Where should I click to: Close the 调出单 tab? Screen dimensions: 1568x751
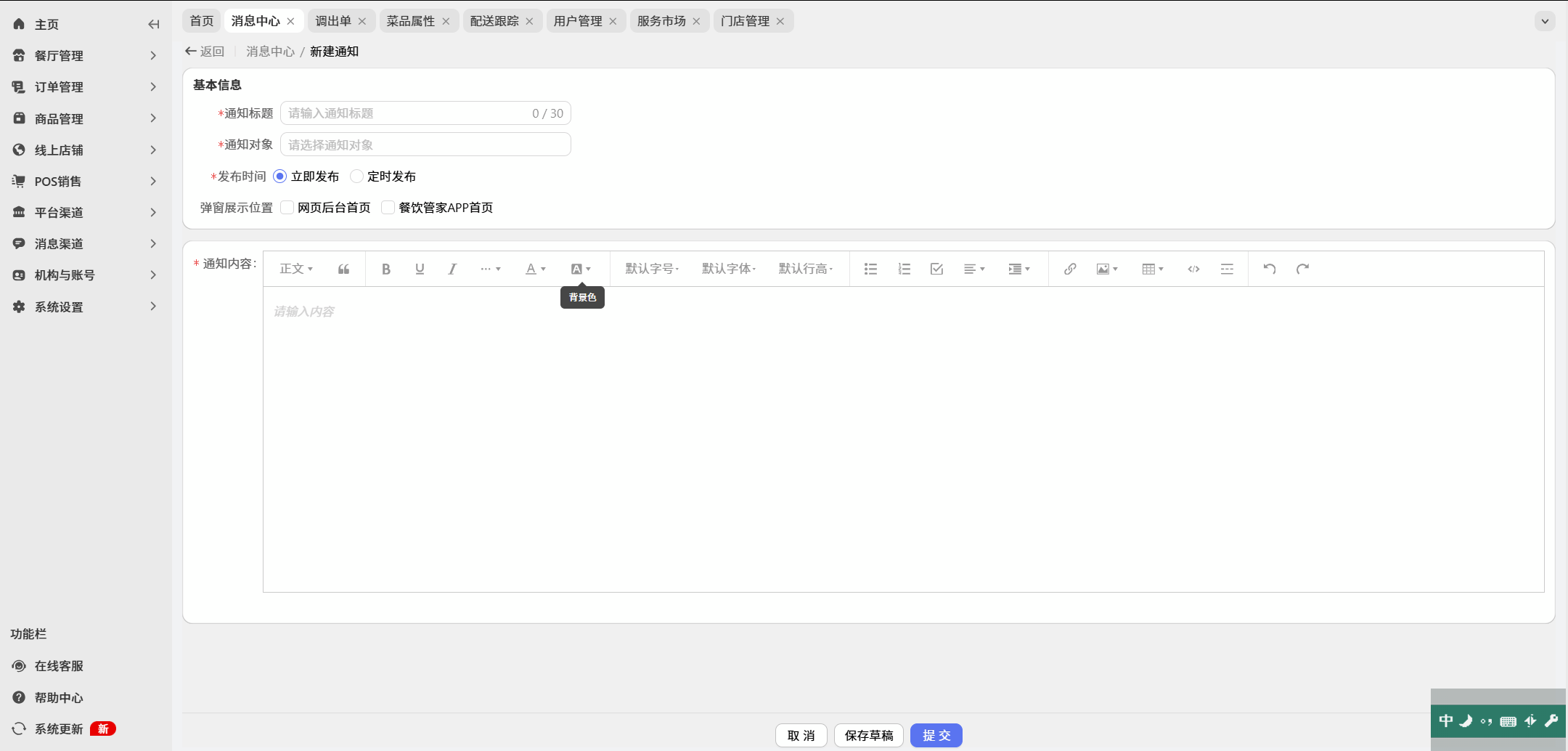pos(362,21)
